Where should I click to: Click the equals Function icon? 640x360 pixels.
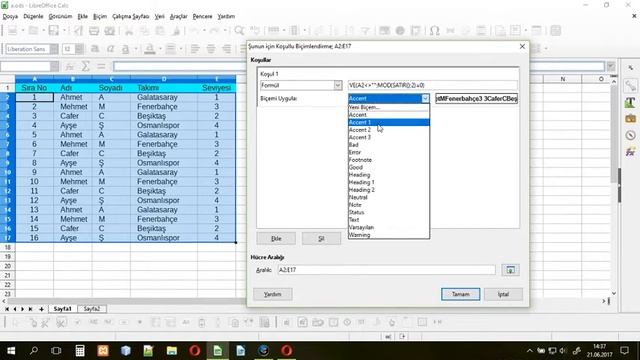tap(101, 66)
